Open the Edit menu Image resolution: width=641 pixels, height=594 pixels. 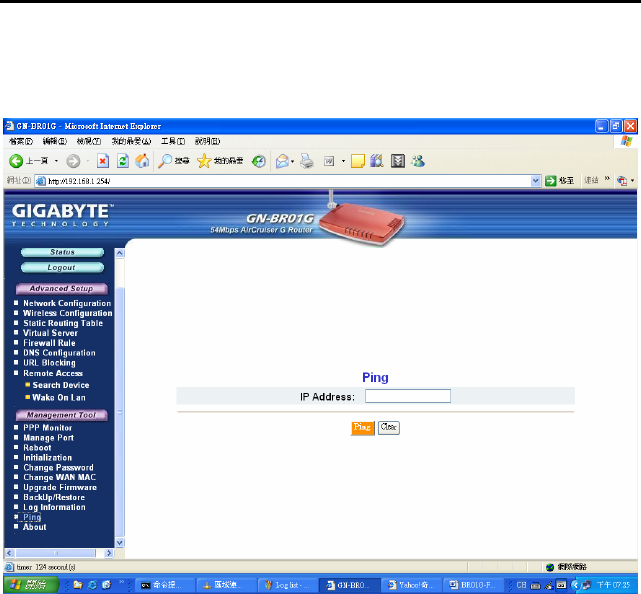coord(55,141)
